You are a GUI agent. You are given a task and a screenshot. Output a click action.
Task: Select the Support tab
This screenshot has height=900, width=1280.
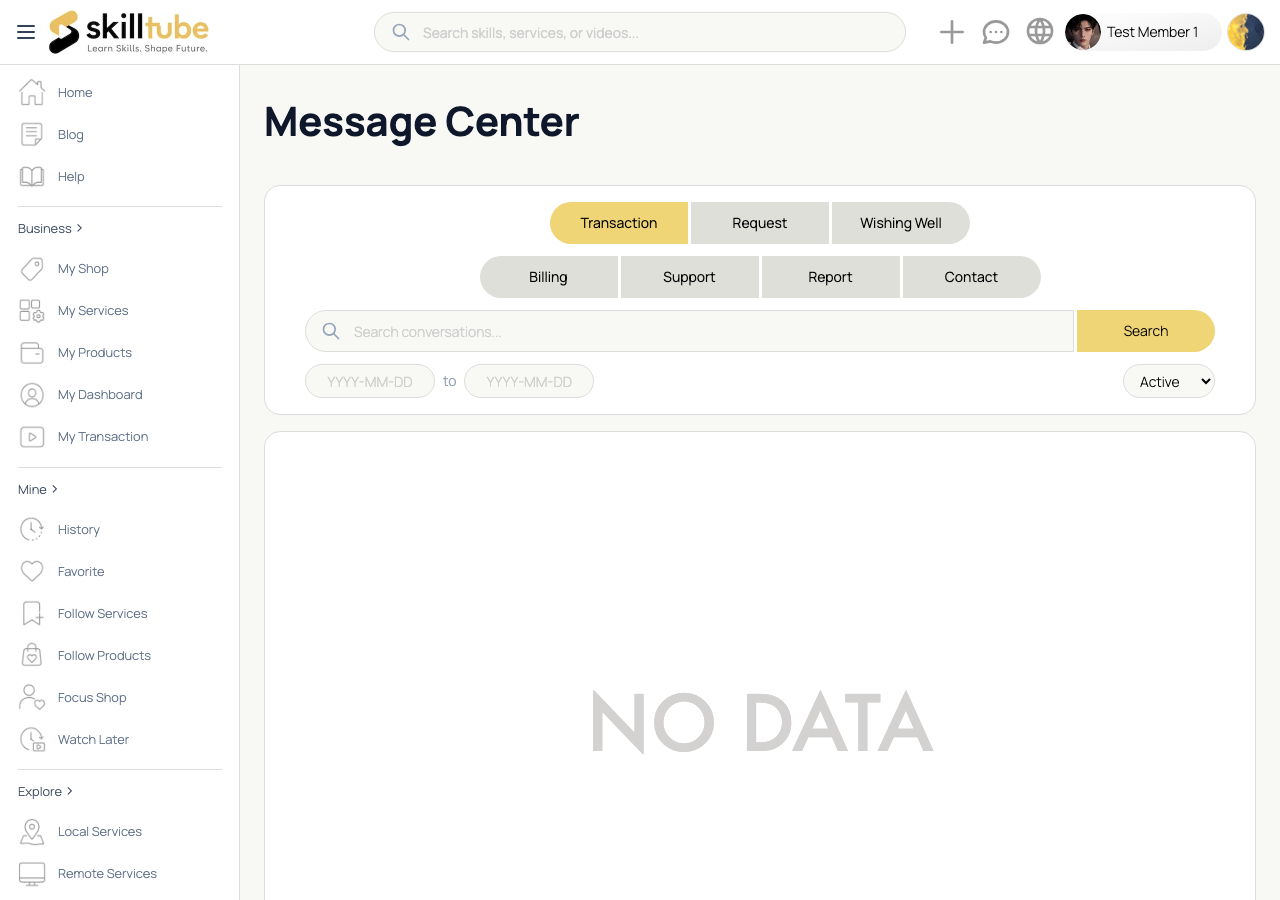pos(690,277)
